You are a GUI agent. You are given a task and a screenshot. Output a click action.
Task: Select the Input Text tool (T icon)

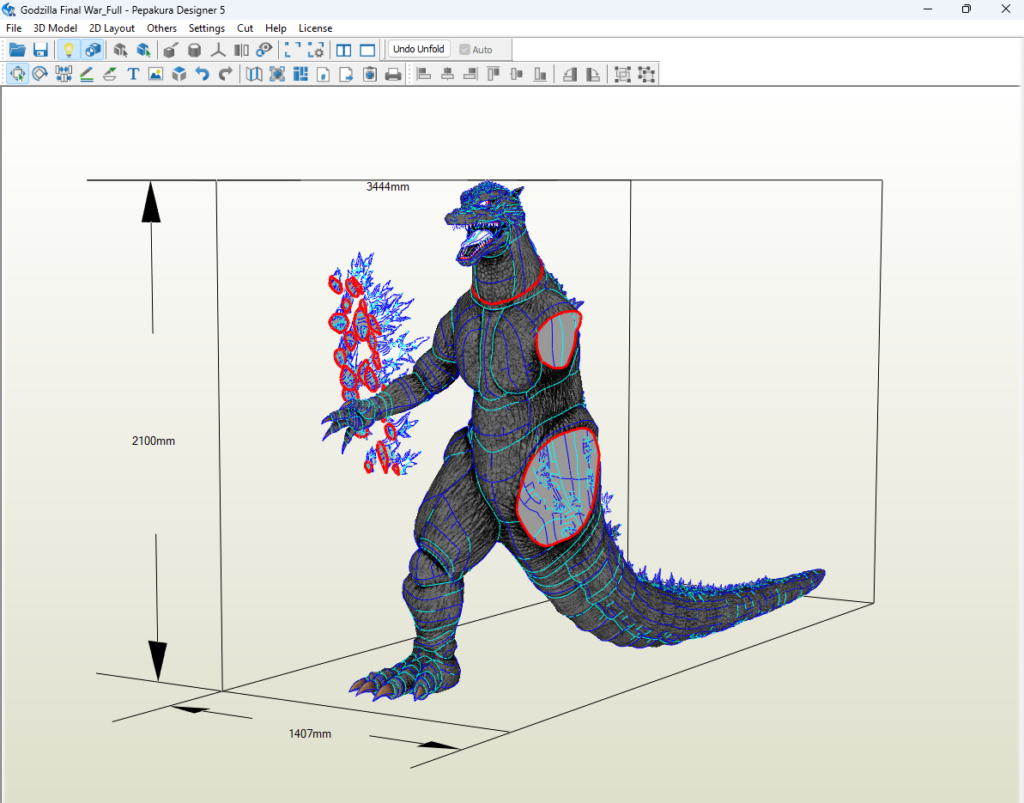132,74
